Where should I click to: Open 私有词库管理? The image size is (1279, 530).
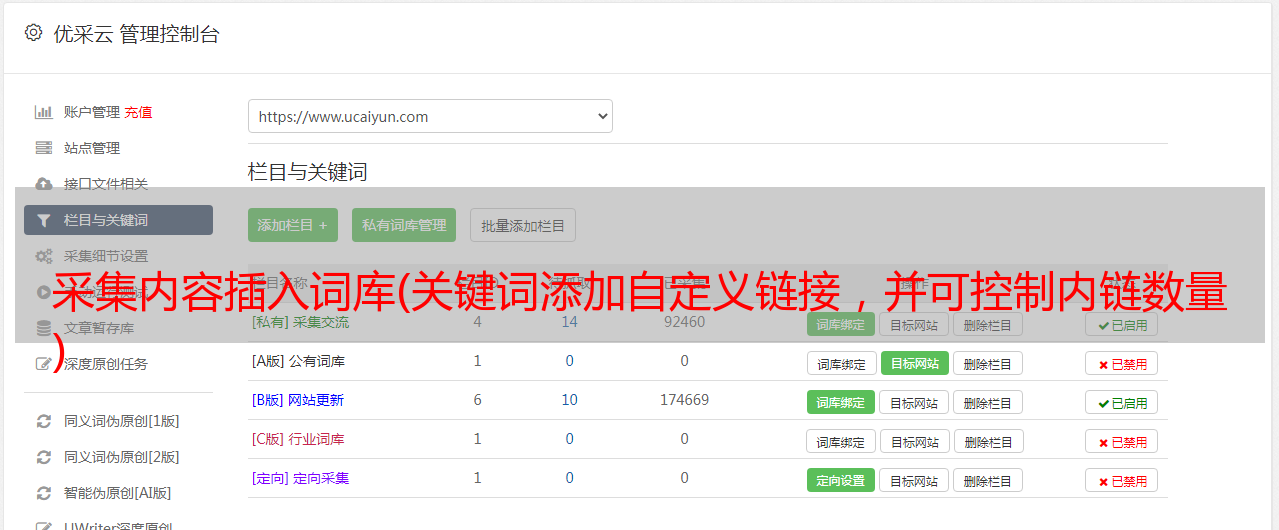click(404, 225)
